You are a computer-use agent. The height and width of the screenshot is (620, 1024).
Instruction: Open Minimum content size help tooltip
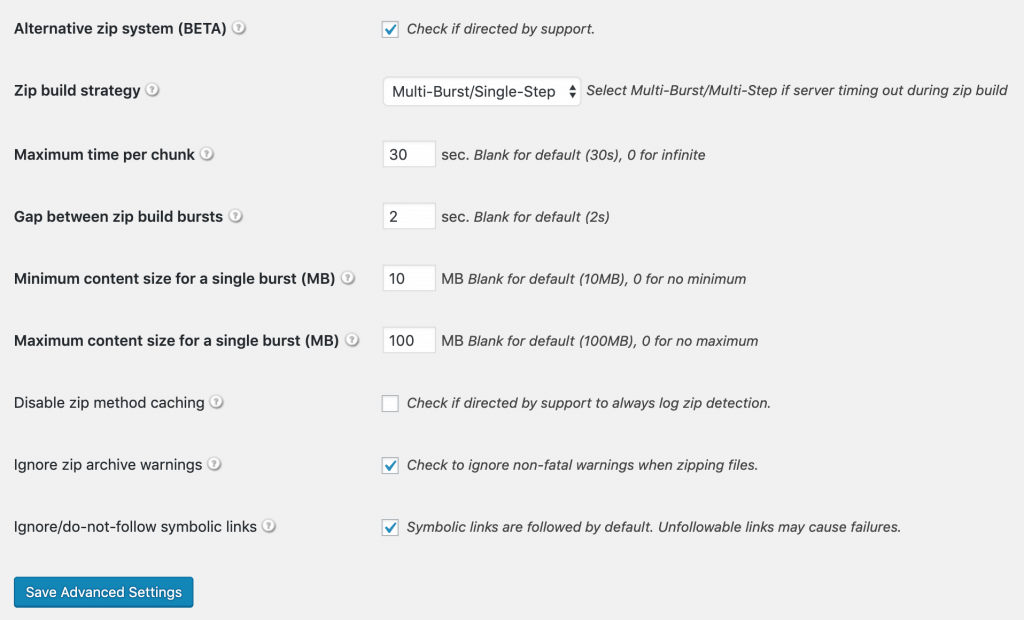coord(348,278)
